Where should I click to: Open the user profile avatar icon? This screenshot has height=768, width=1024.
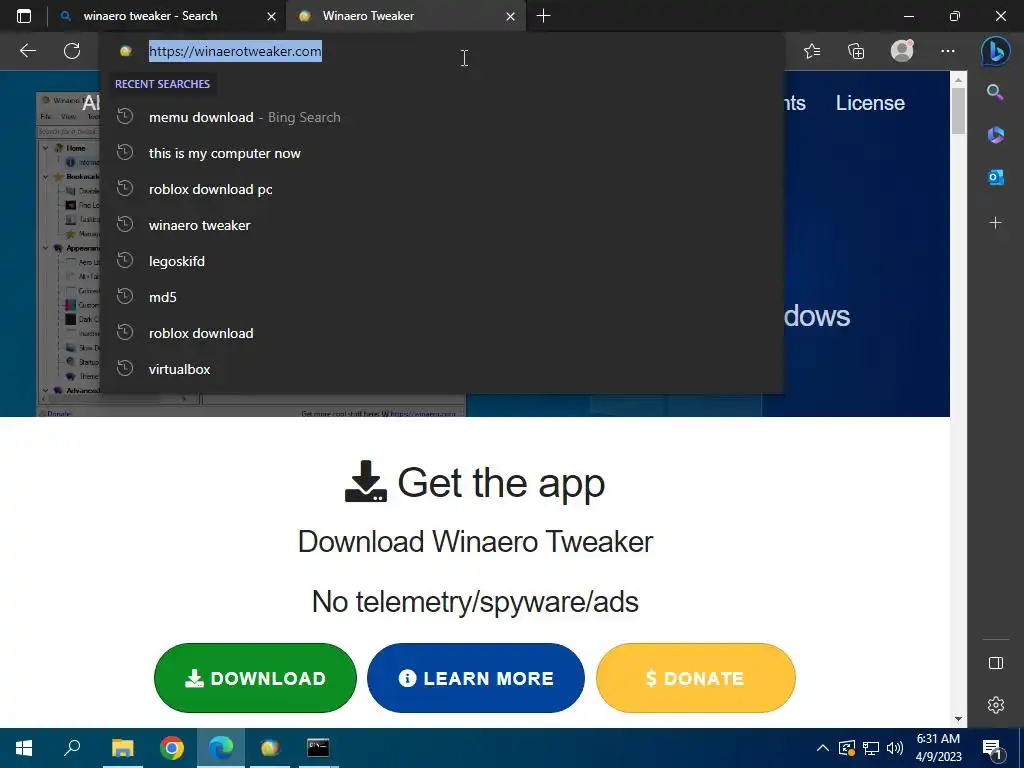(902, 51)
